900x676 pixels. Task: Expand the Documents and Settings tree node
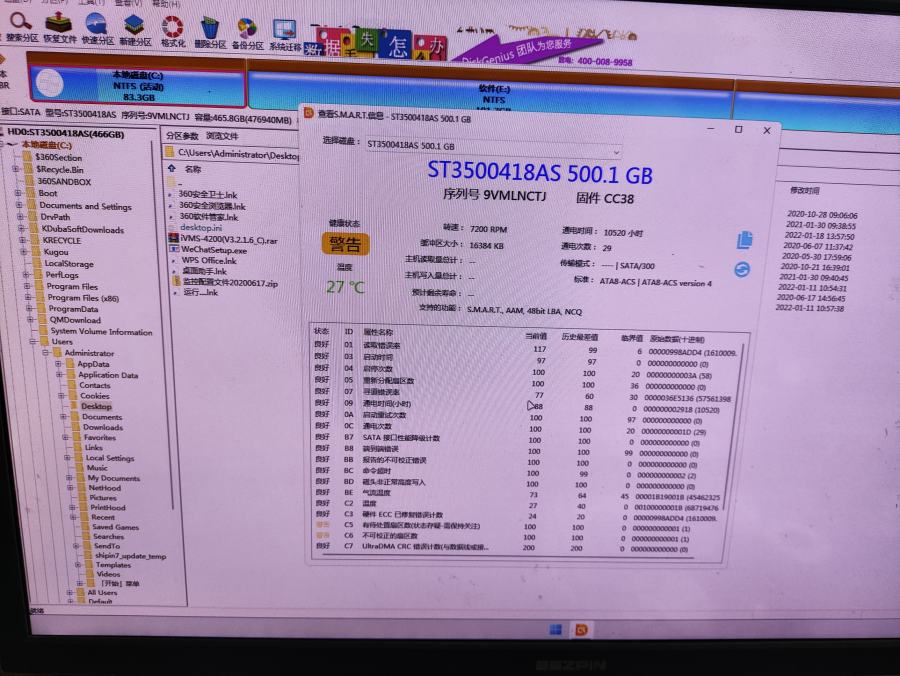tap(19, 204)
